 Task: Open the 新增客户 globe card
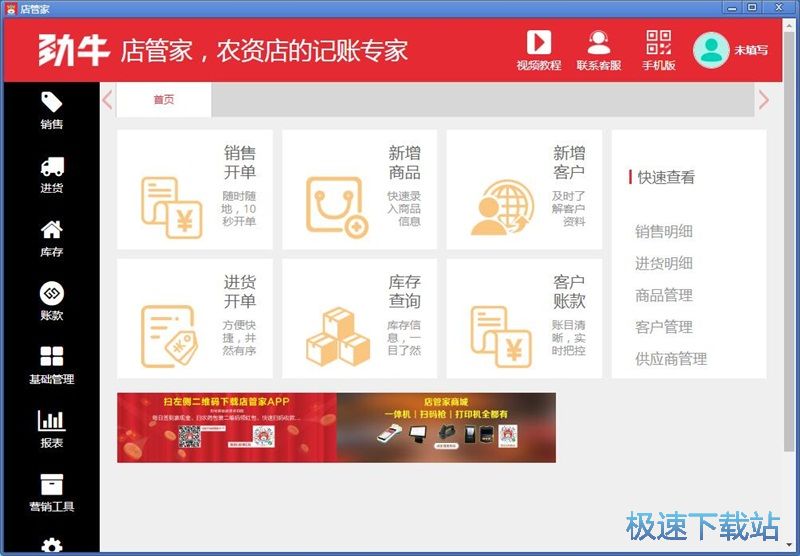point(524,190)
